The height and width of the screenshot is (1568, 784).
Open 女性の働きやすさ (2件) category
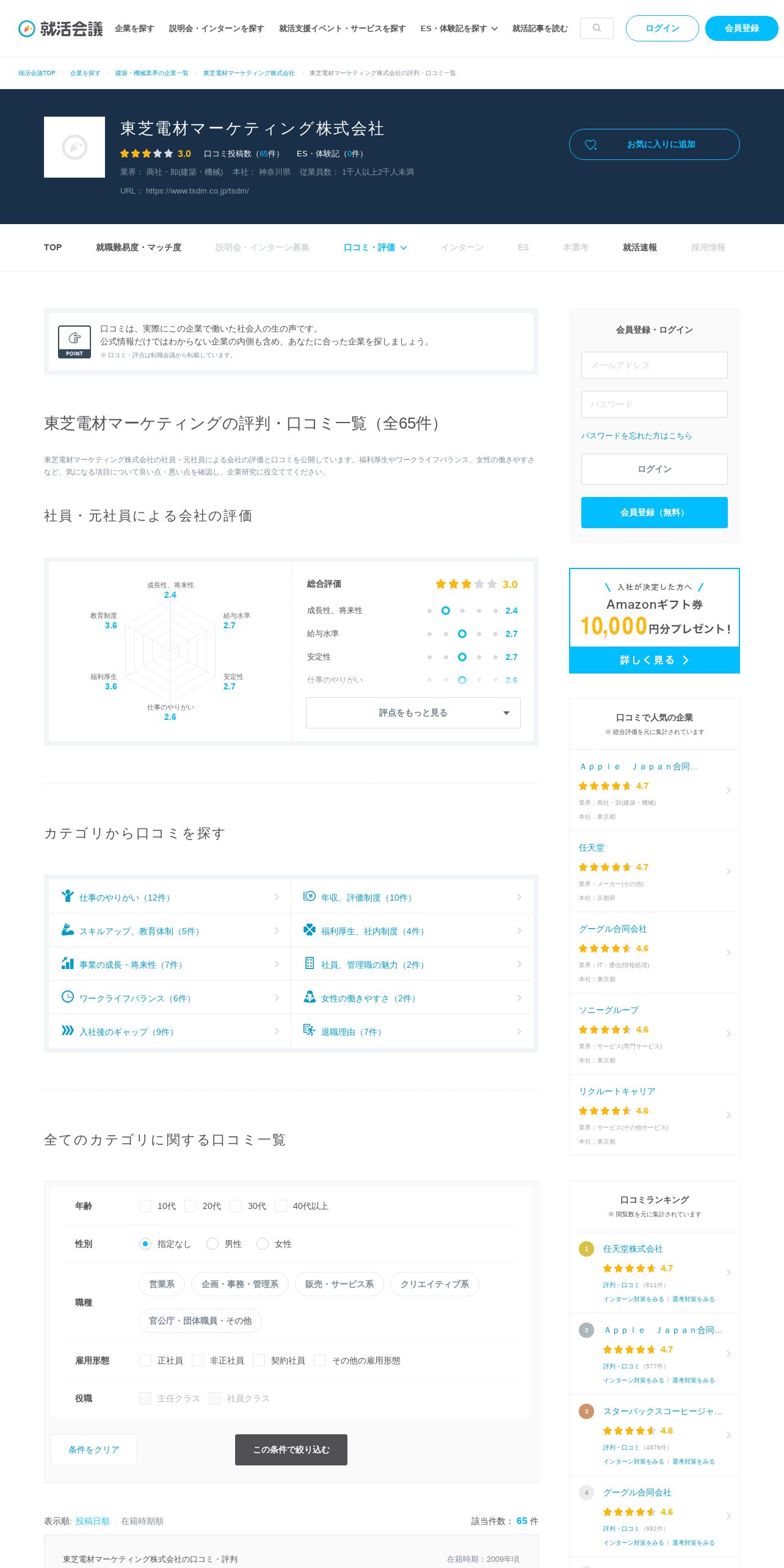(x=412, y=998)
